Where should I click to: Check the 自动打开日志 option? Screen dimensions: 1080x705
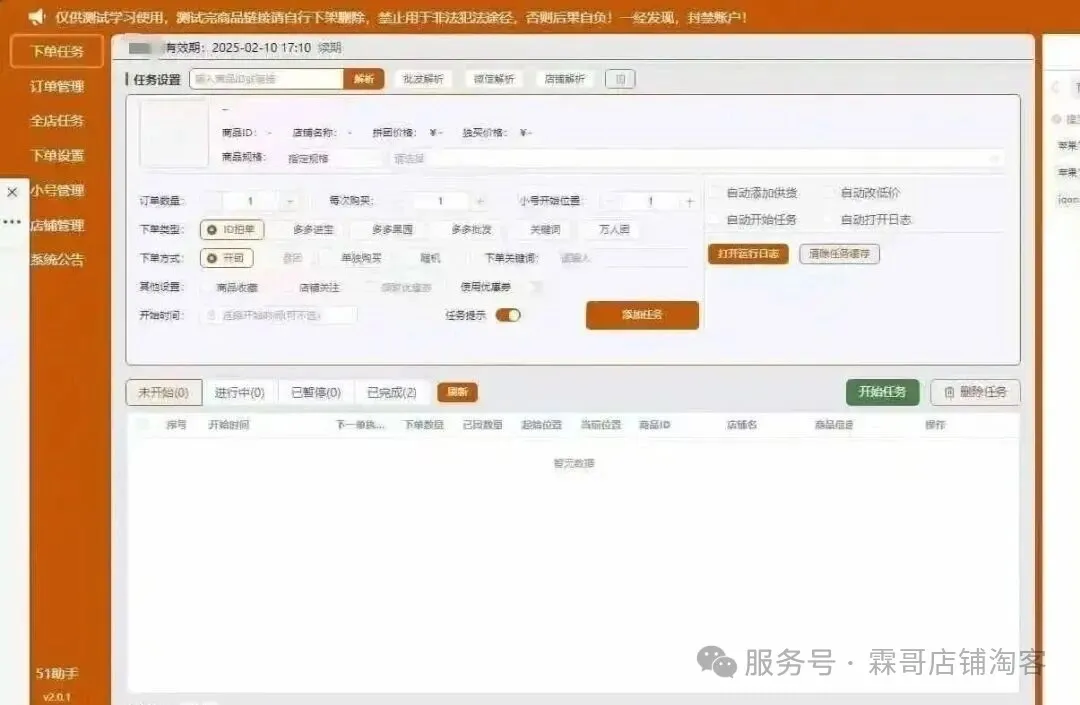[830, 219]
